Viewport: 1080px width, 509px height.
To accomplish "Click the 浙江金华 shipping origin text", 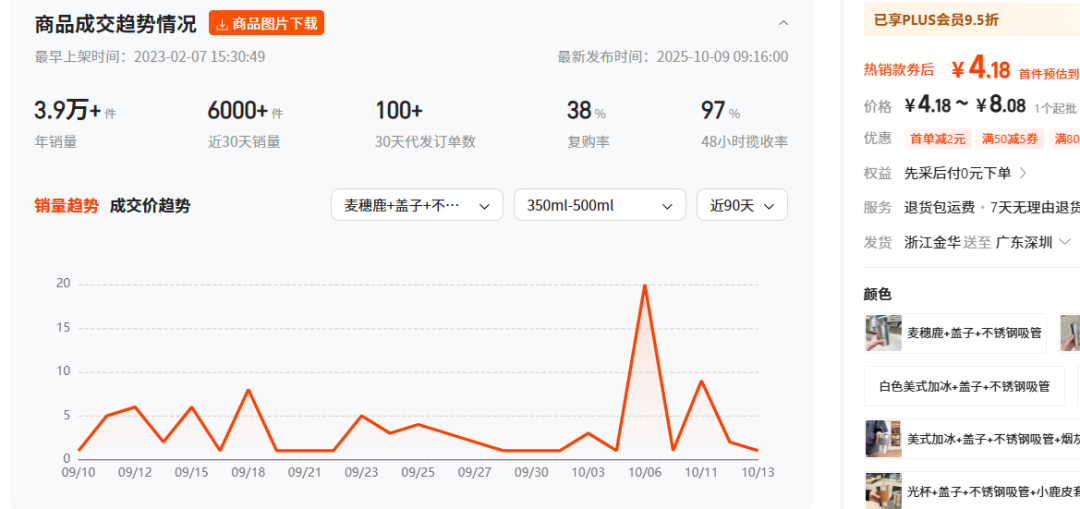I will (x=932, y=242).
